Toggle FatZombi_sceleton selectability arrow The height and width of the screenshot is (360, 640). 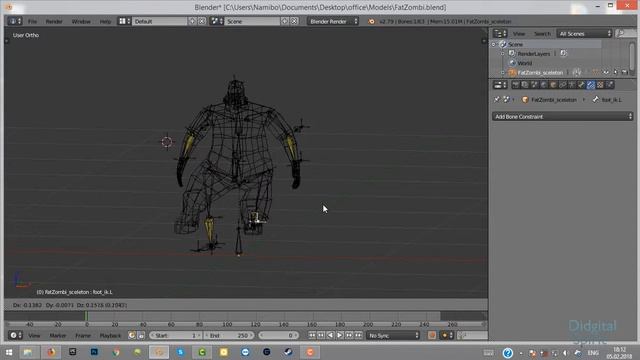[616, 72]
